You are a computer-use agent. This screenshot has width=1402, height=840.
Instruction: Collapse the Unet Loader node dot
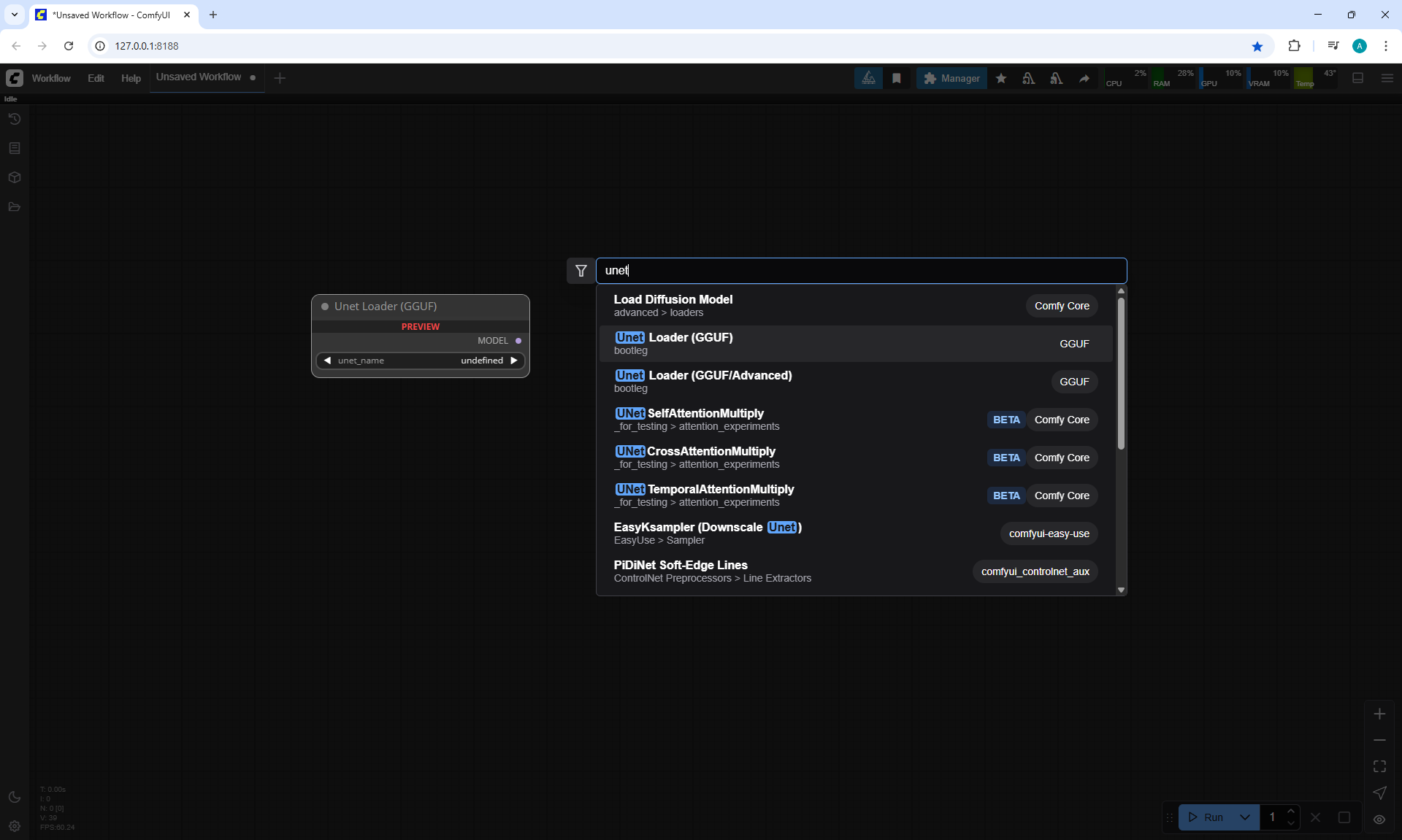(x=325, y=307)
